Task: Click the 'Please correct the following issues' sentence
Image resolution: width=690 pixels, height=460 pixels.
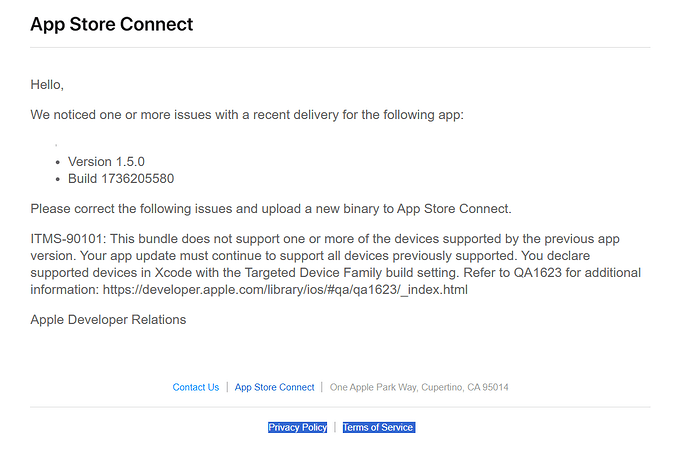Action: click(x=271, y=209)
